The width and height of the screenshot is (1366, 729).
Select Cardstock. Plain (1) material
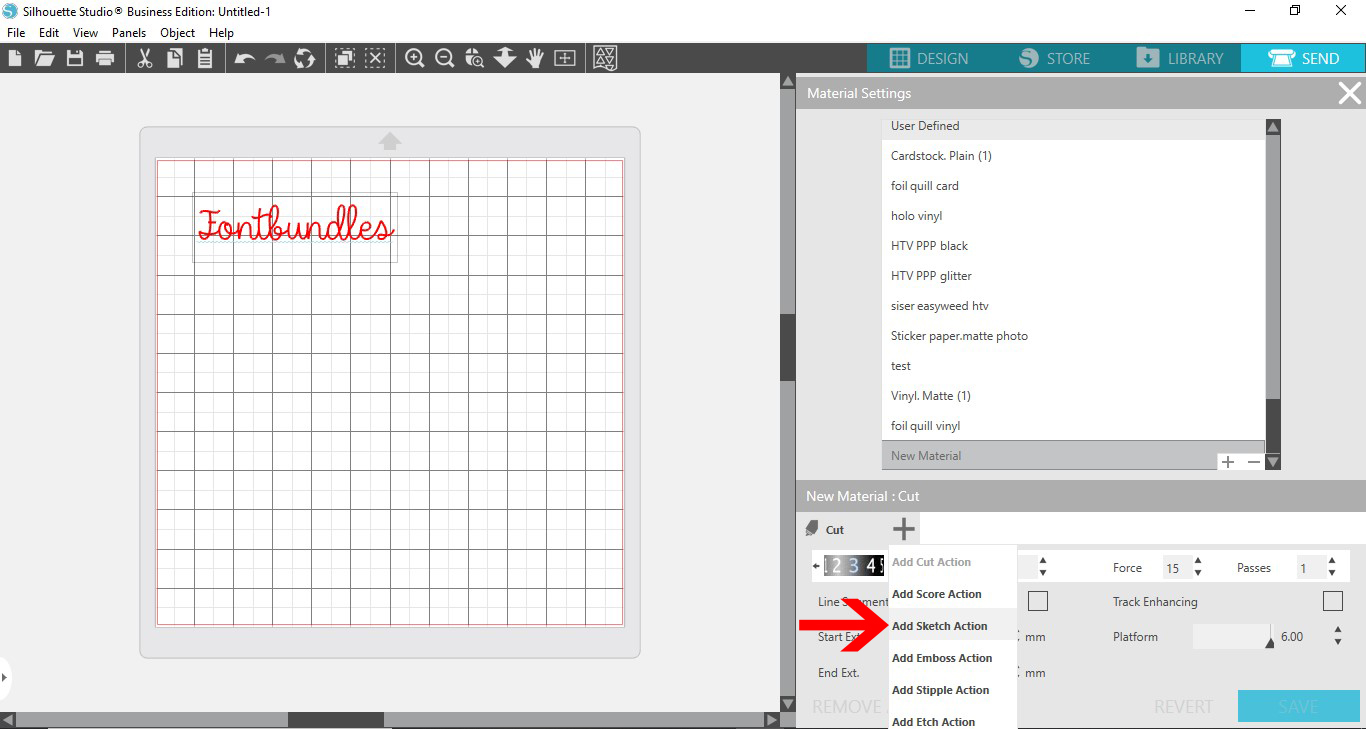pos(1074,156)
